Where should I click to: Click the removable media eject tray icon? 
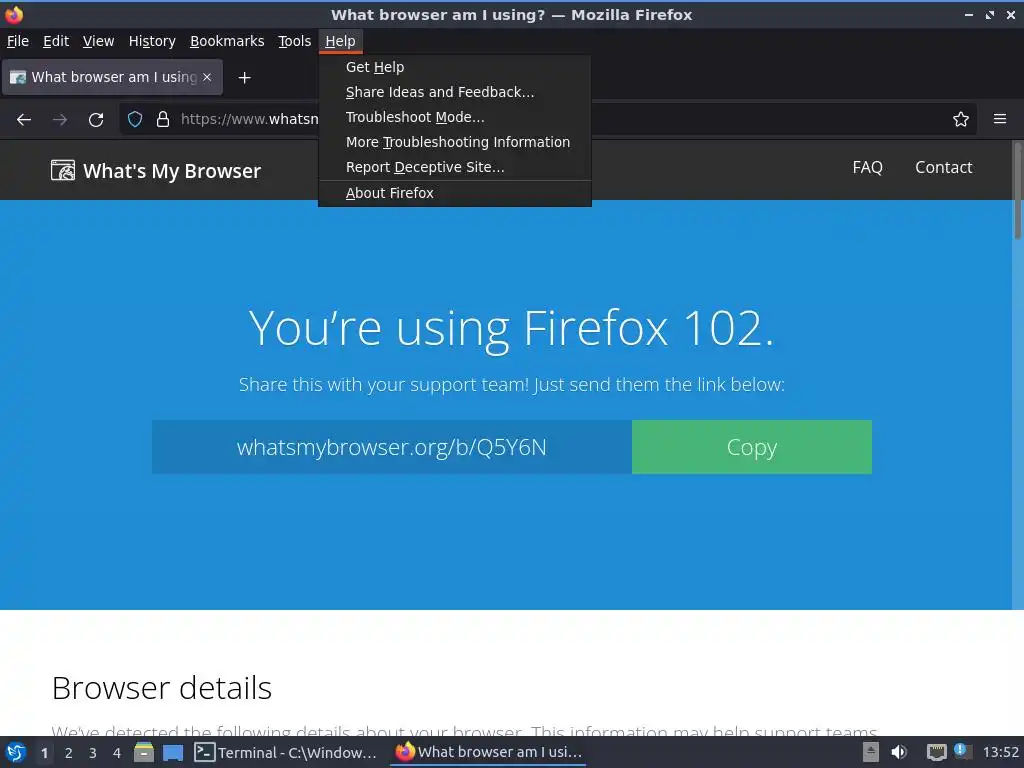pos(871,752)
